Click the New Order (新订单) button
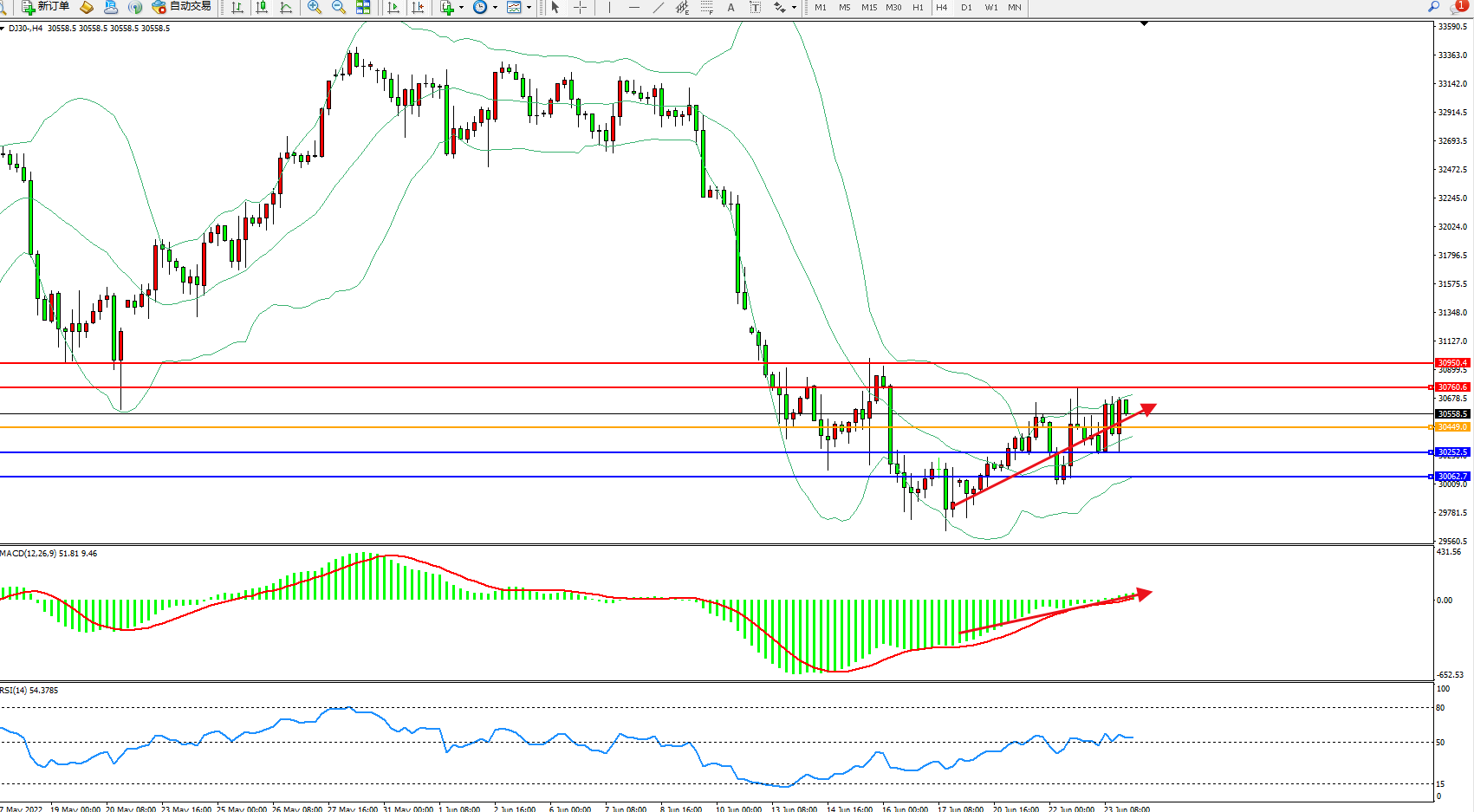 [x=45, y=7]
